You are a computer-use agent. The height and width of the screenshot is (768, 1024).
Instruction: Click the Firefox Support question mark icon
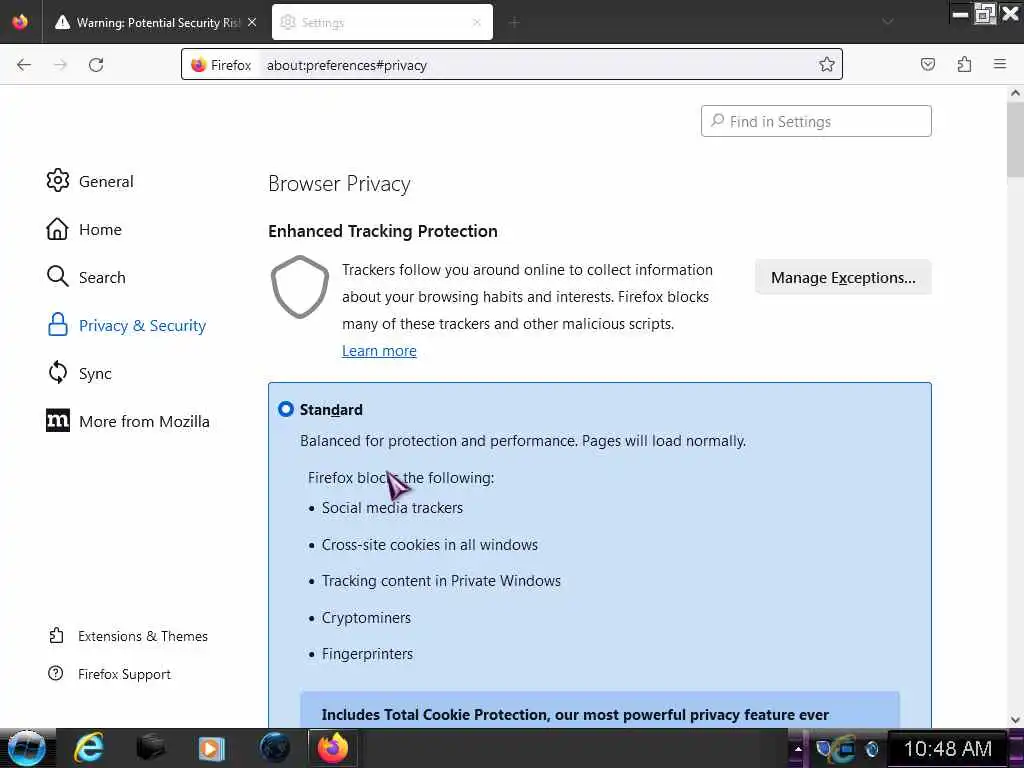tap(56, 673)
